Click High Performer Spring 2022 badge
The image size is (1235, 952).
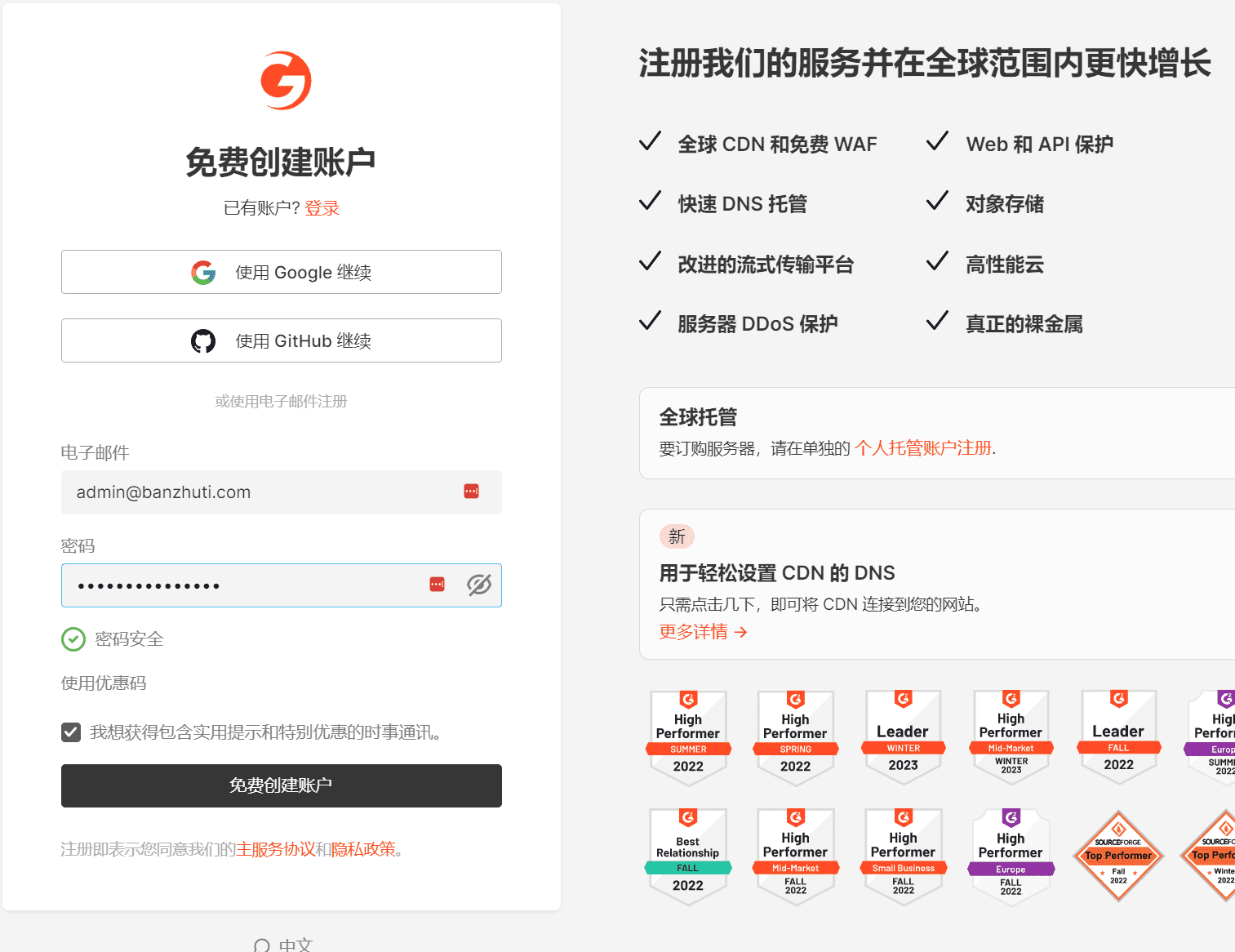[x=796, y=738]
